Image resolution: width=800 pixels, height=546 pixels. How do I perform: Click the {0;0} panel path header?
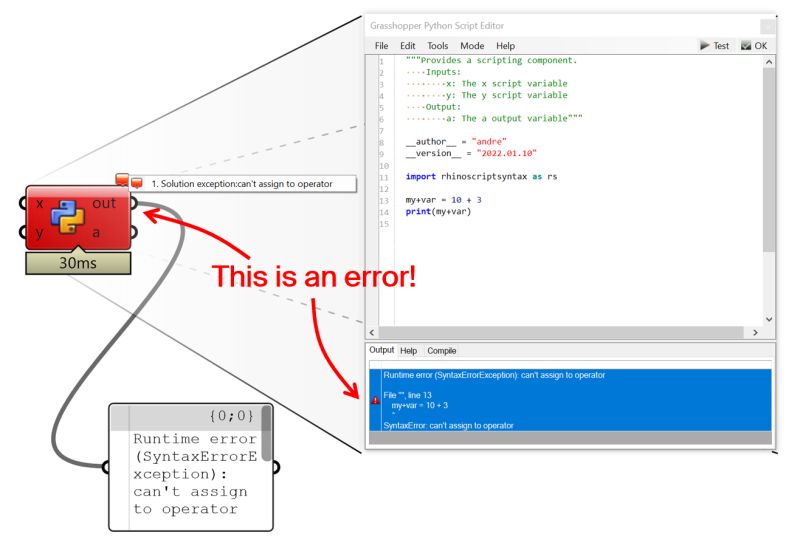(x=231, y=416)
